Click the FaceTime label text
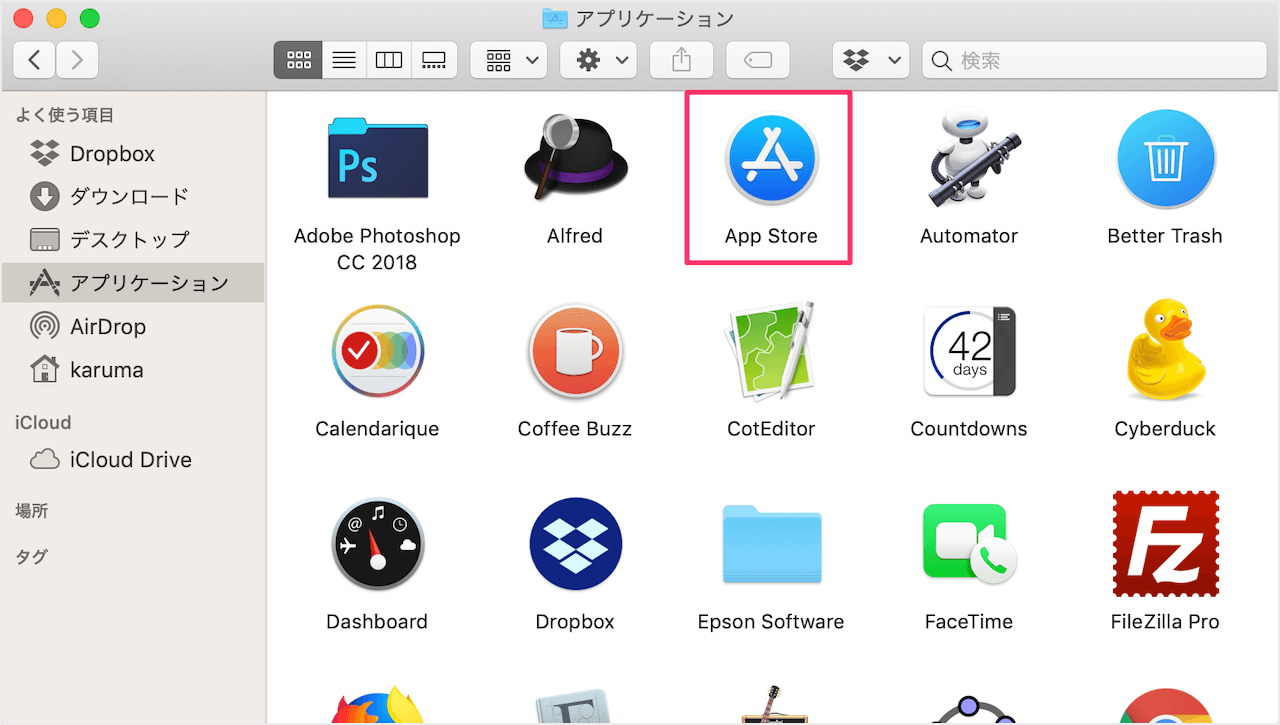Viewport: 1280px width, 725px height. [x=969, y=621]
